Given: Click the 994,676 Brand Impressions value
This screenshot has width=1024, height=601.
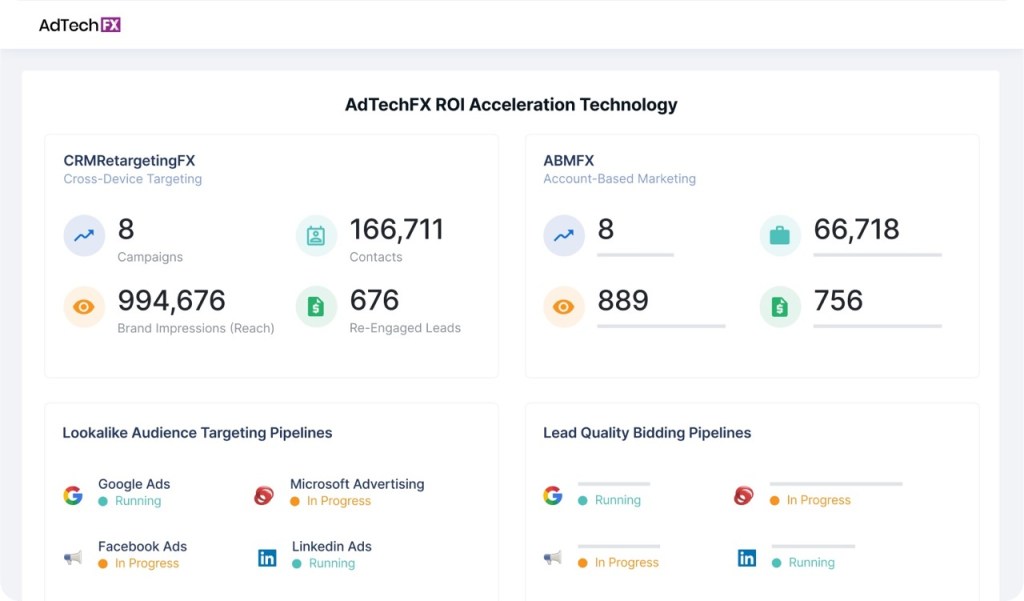Looking at the screenshot, I should (172, 300).
